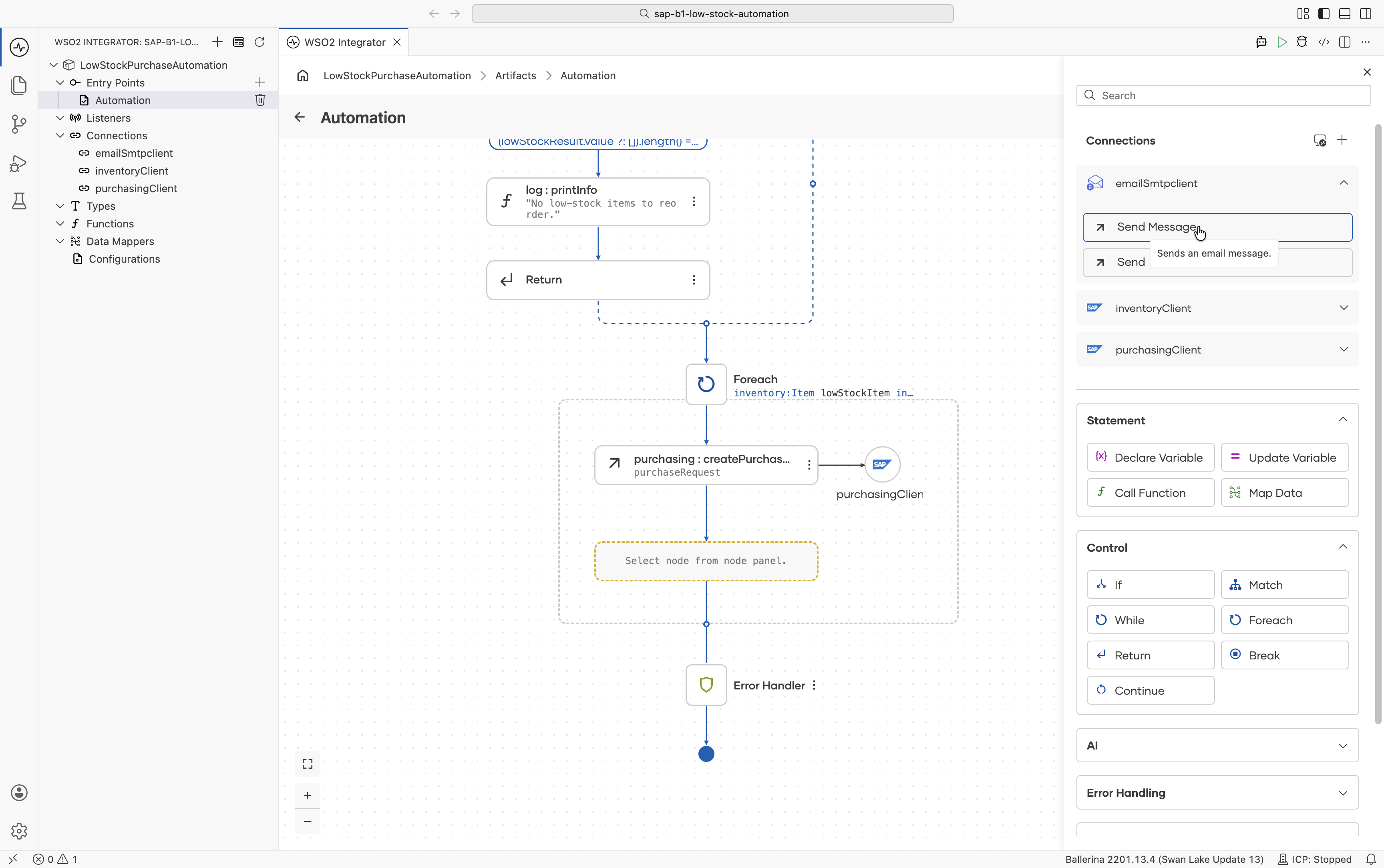The height and width of the screenshot is (868, 1384).
Task: Run the integration with the play icon
Action: [x=1282, y=42]
